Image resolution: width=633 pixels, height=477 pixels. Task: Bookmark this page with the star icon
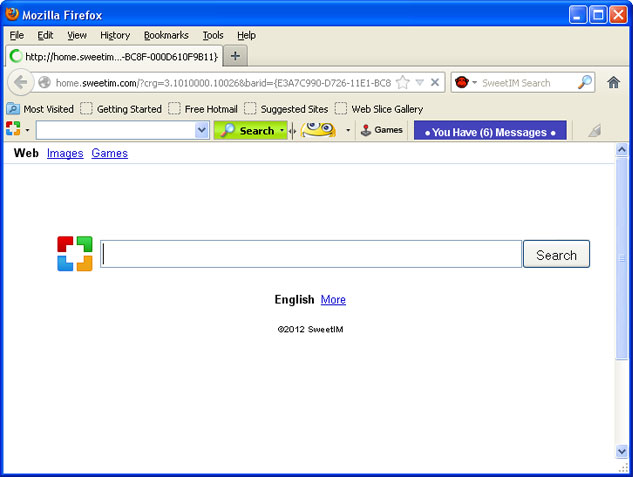coord(402,82)
